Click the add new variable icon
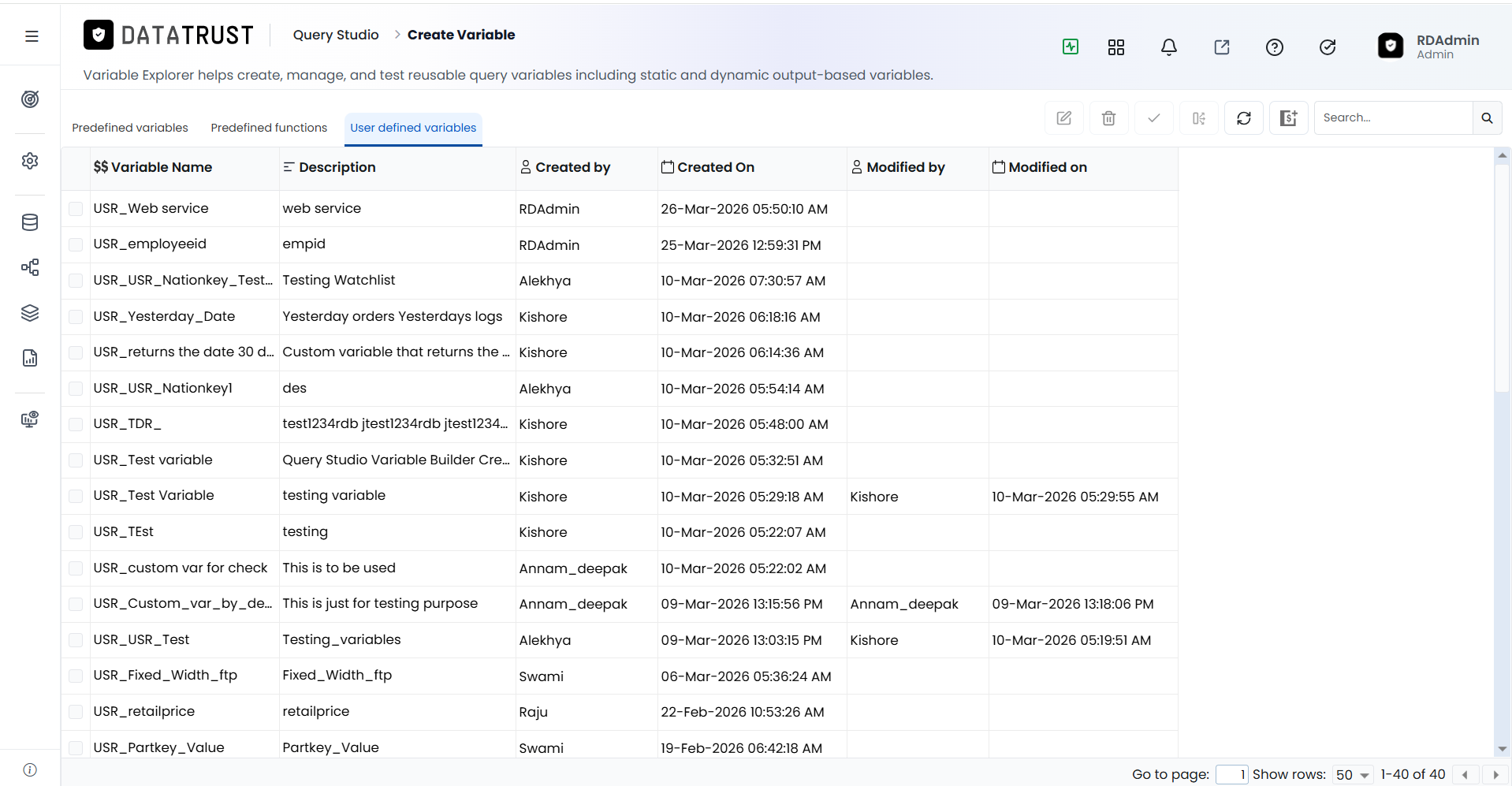This screenshot has width=1512, height=786. tap(1289, 118)
